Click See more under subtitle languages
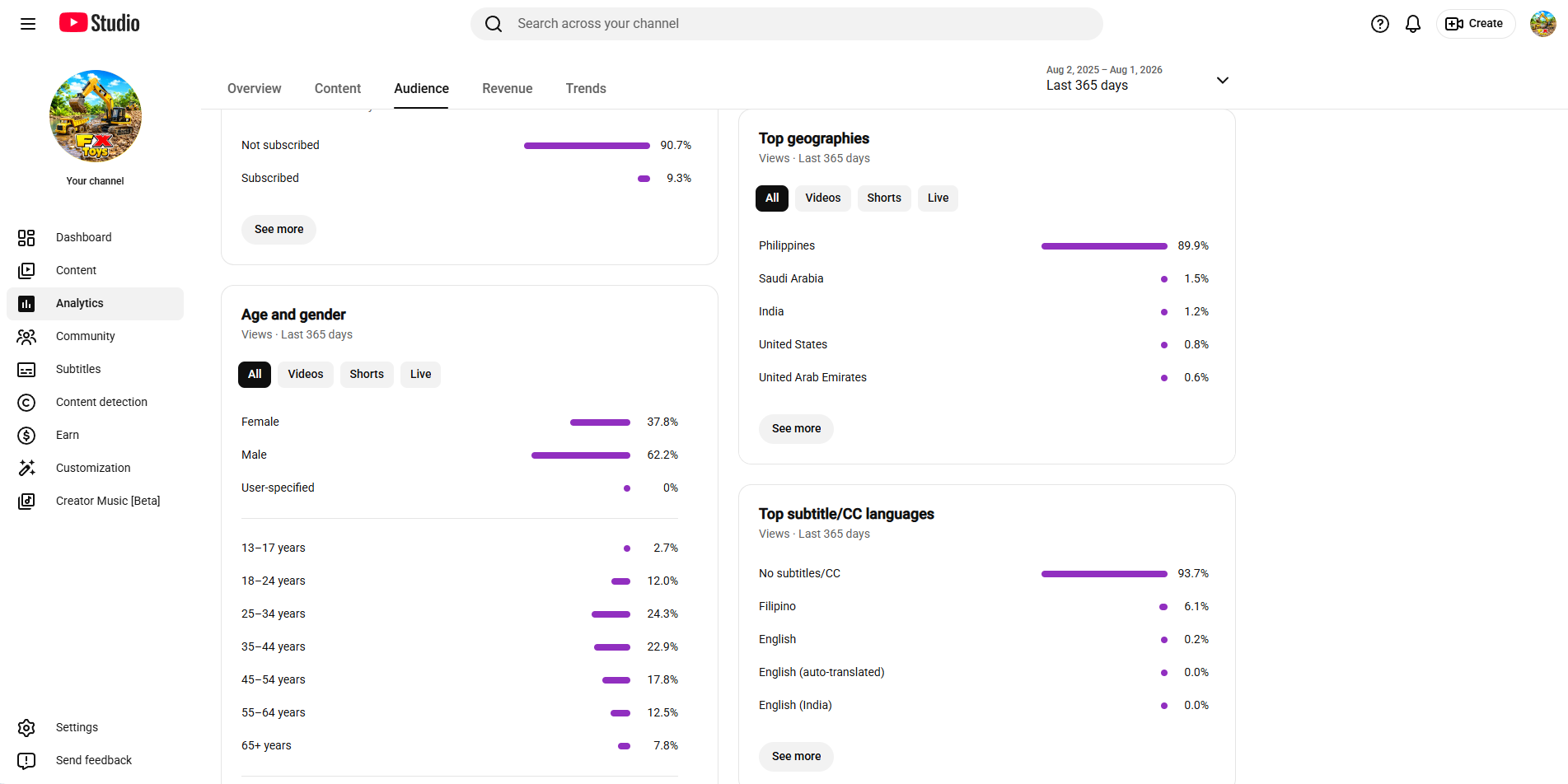The width and height of the screenshot is (1568, 784). [796, 757]
